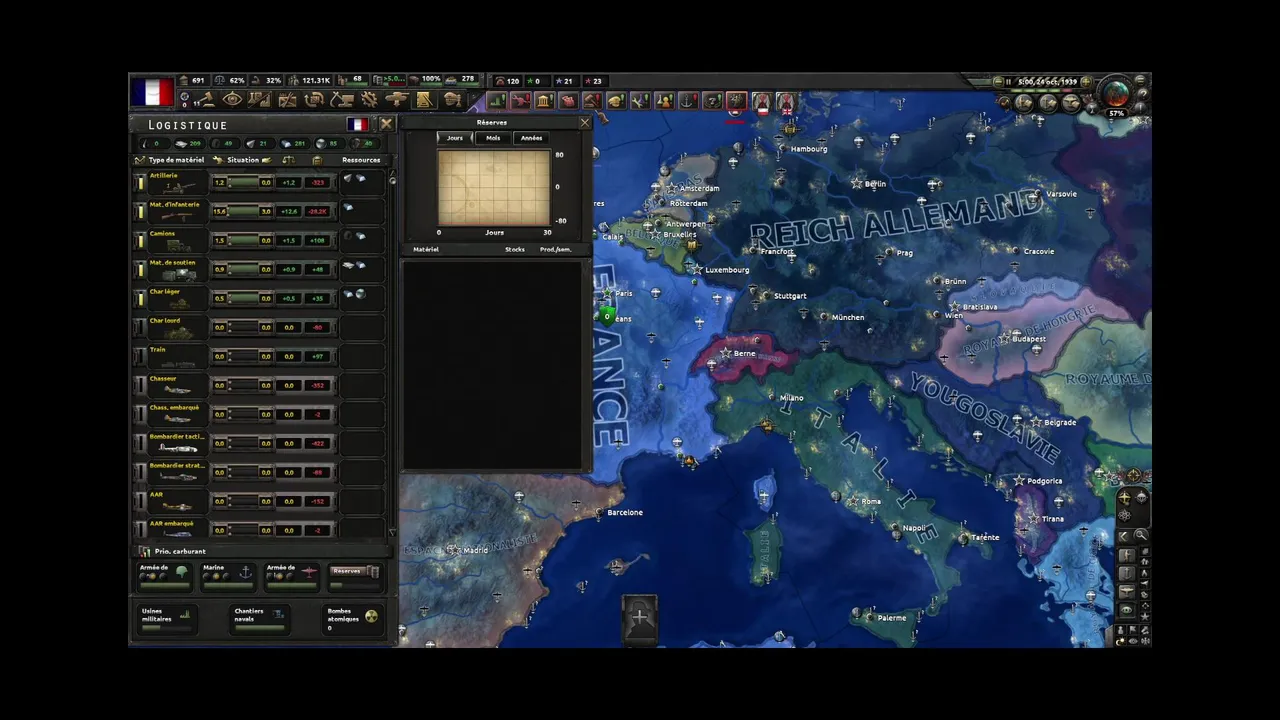This screenshot has width=1280, height=720.
Task: Increase game speed with plus button
Action: coord(1086,82)
